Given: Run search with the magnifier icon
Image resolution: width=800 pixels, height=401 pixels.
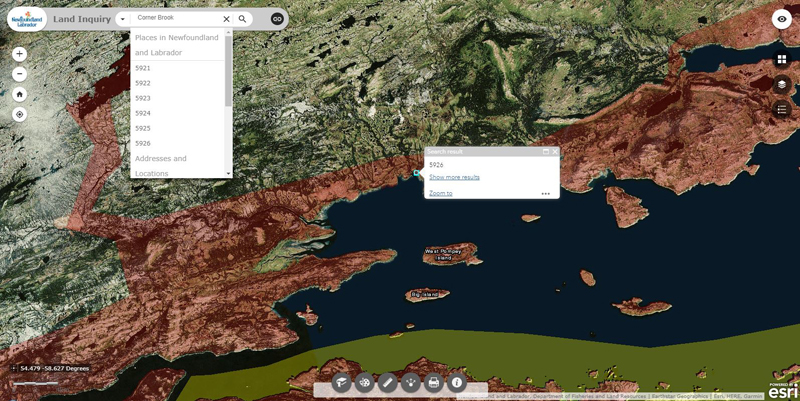Looking at the screenshot, I should click(x=242, y=19).
